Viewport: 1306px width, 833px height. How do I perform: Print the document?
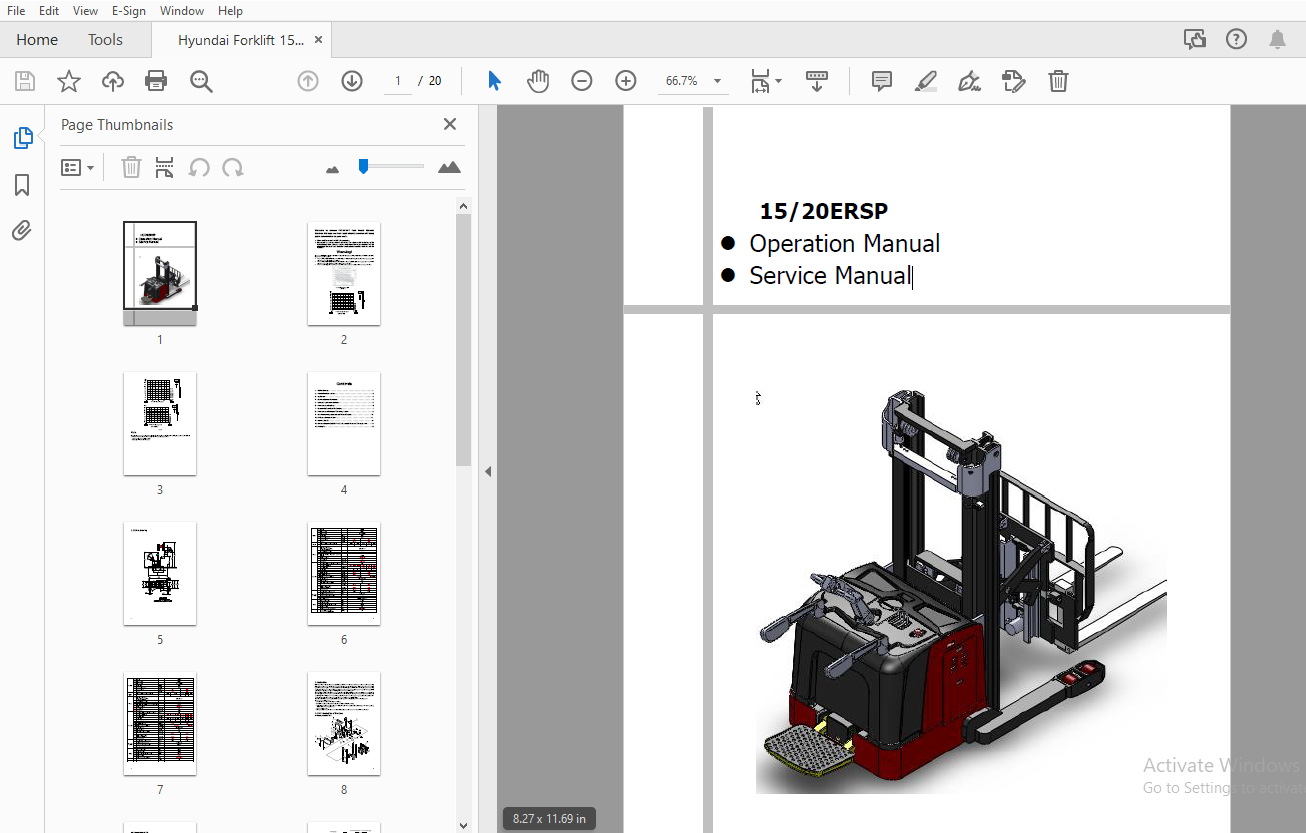156,81
